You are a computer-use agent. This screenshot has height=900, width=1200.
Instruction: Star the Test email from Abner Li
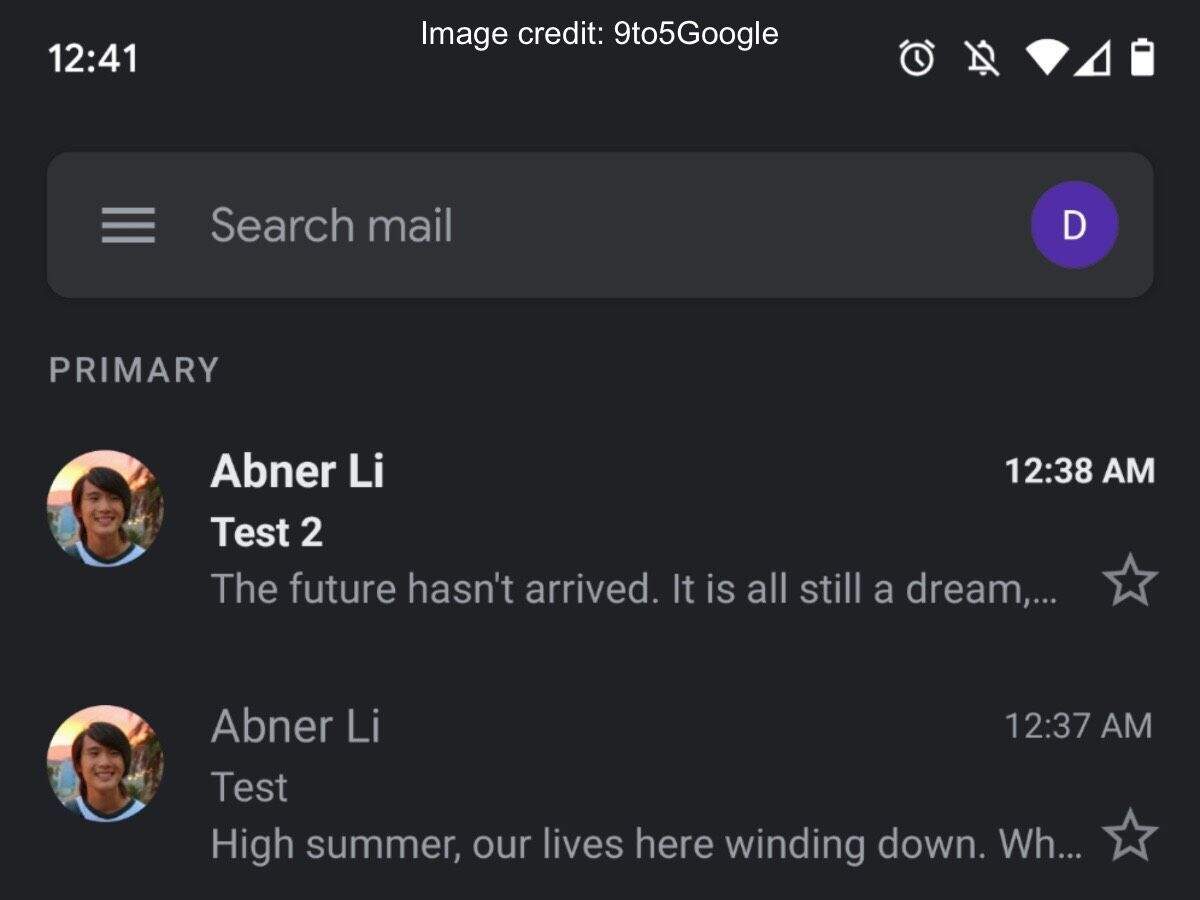tap(1130, 835)
